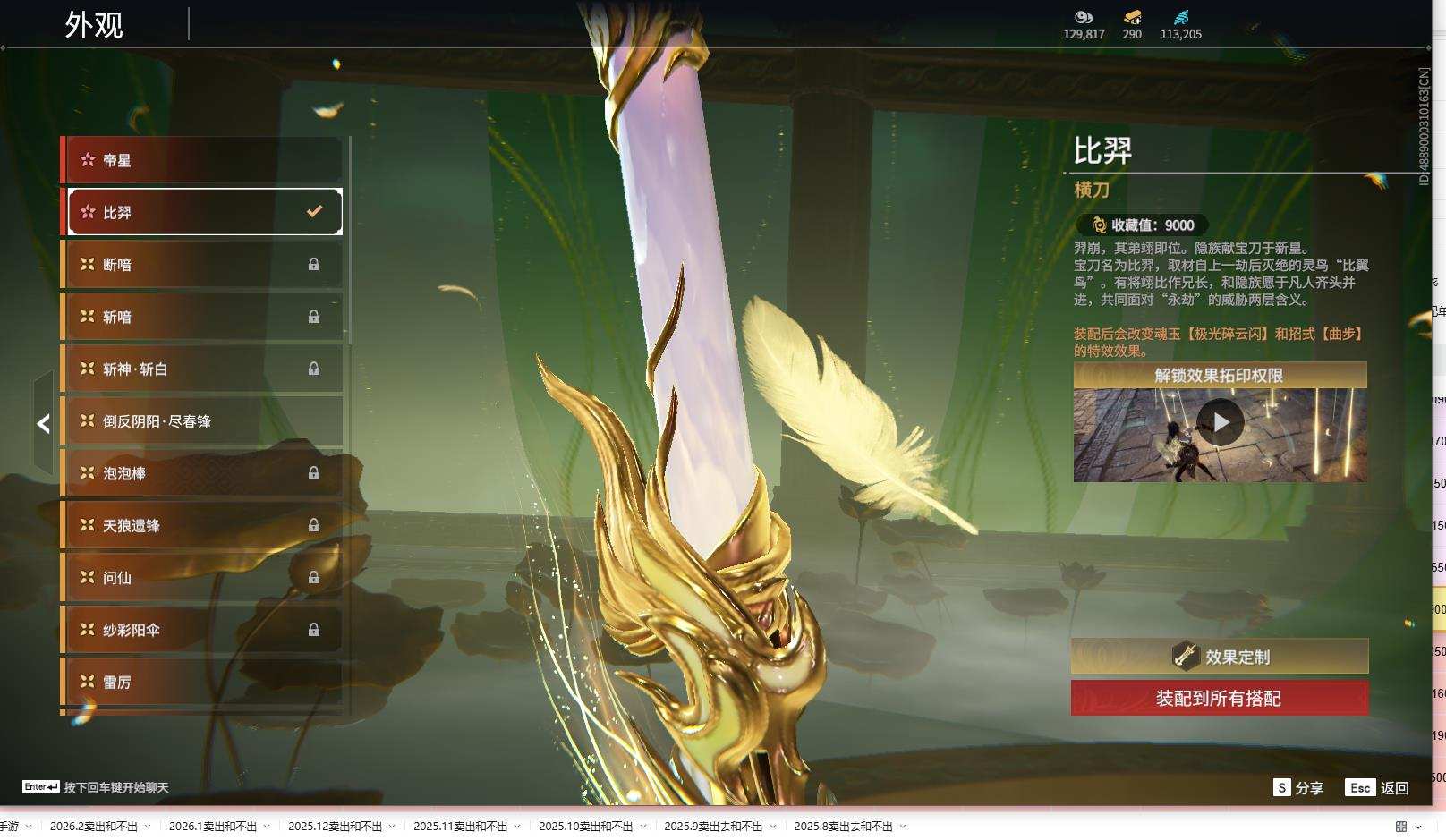Open dropdown for 2026.1卖出和不出 sheet tab
The width and height of the screenshot is (1446, 840).
click(x=267, y=827)
